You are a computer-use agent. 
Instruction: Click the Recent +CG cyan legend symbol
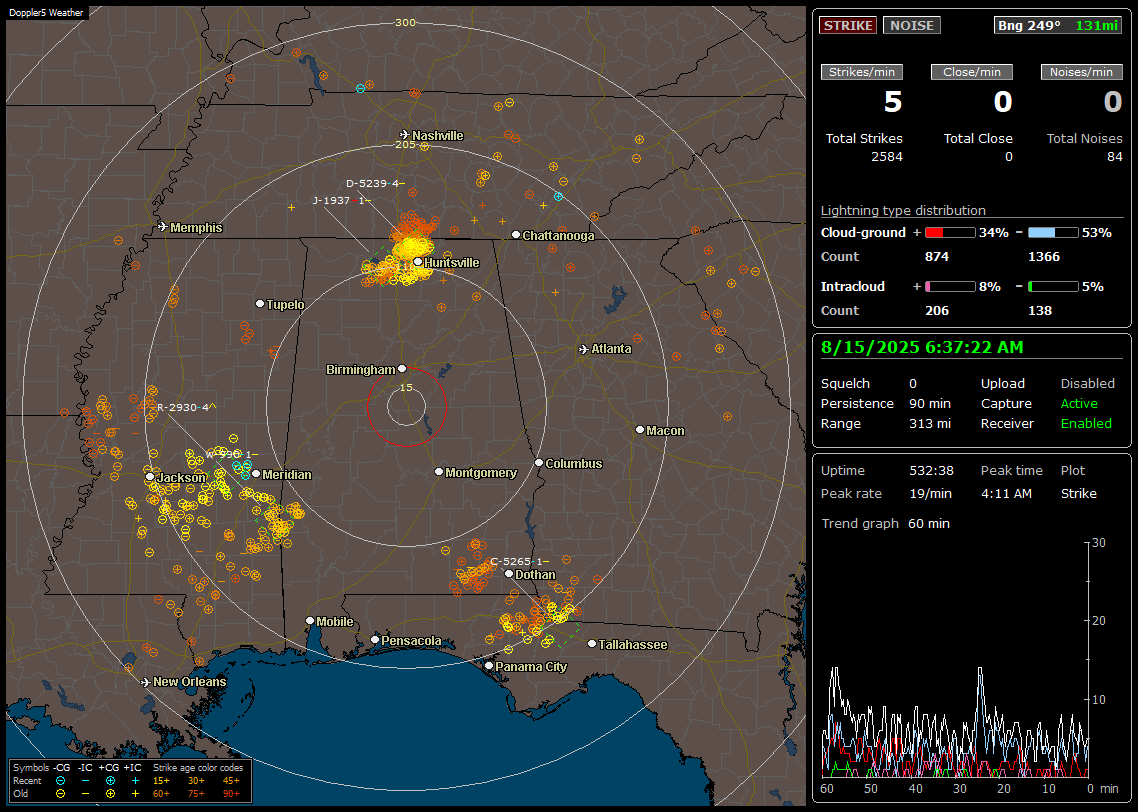coord(110,781)
